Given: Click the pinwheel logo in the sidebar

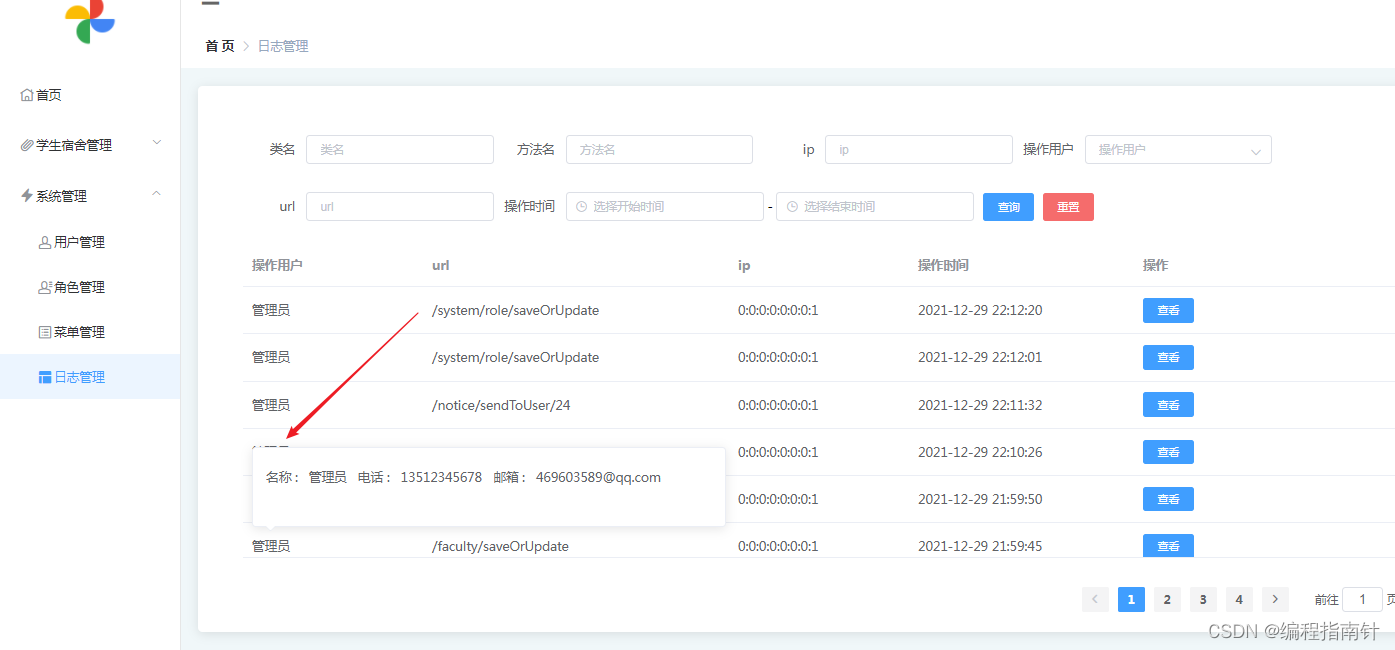Looking at the screenshot, I should click(90, 20).
